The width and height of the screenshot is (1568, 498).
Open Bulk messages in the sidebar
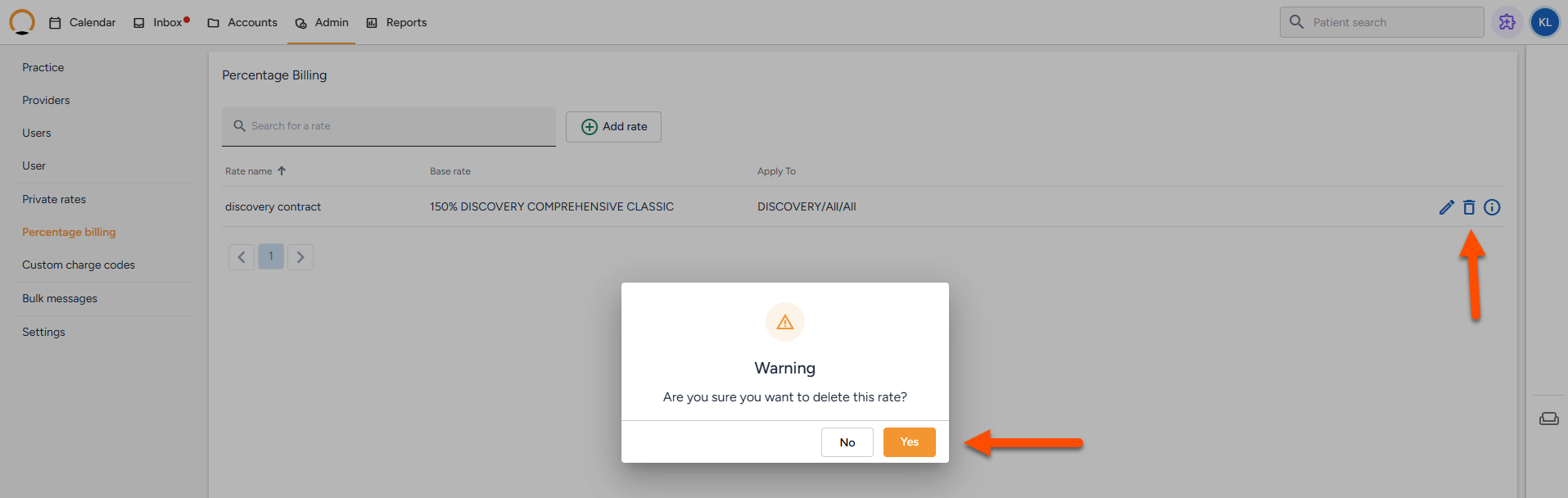pos(60,298)
